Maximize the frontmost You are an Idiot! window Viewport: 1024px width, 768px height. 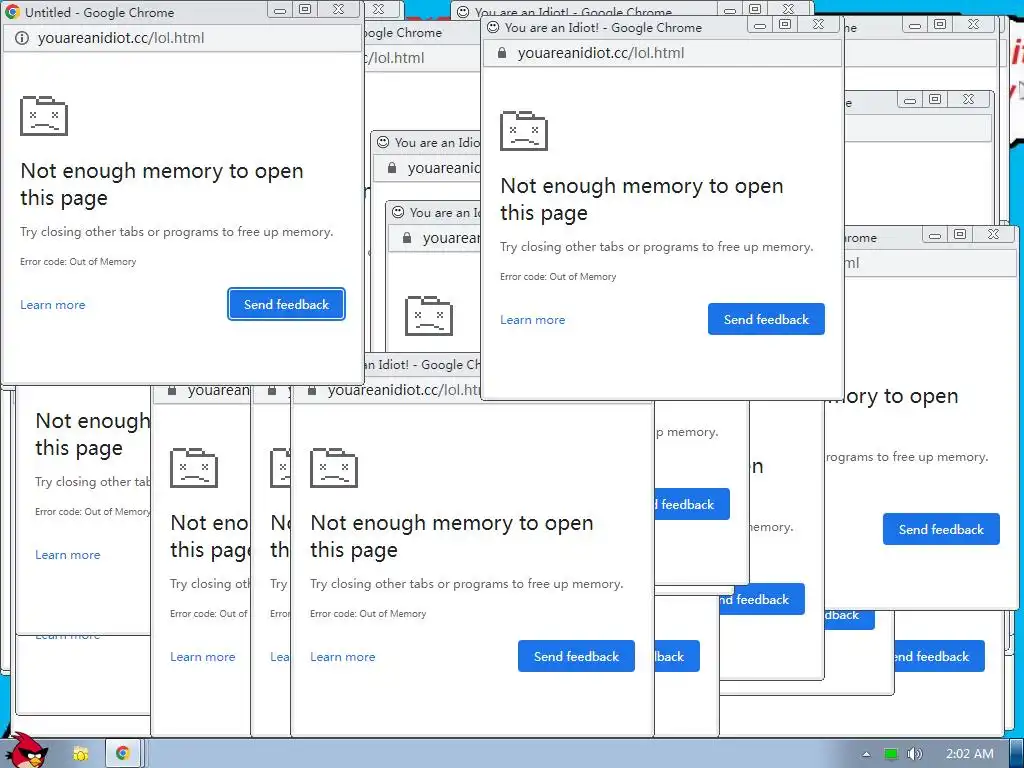click(x=785, y=25)
